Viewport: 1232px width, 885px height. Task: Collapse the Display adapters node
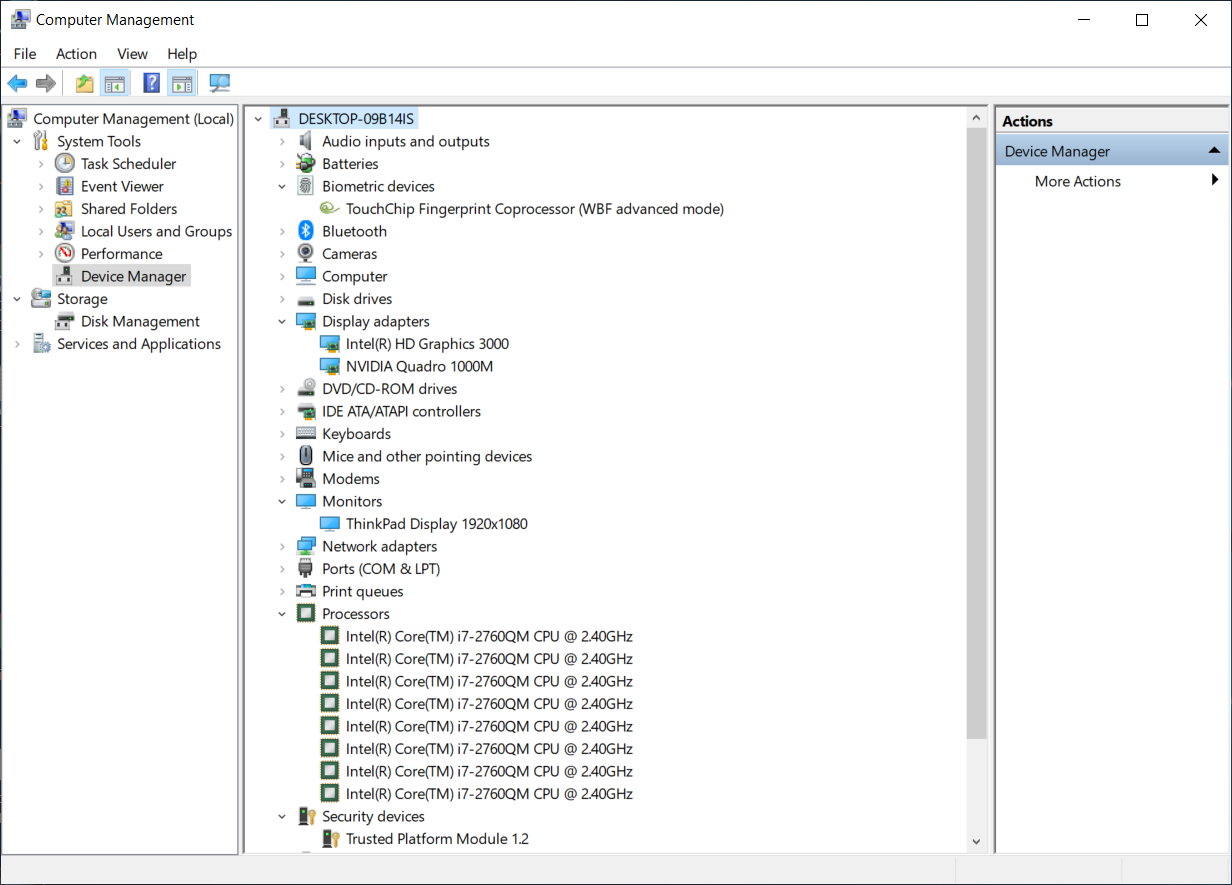point(282,321)
